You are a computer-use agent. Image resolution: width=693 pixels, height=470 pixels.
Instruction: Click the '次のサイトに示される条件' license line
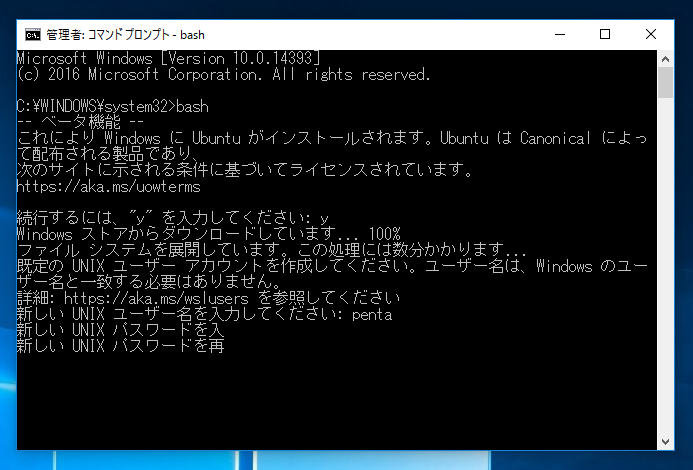(x=245, y=170)
